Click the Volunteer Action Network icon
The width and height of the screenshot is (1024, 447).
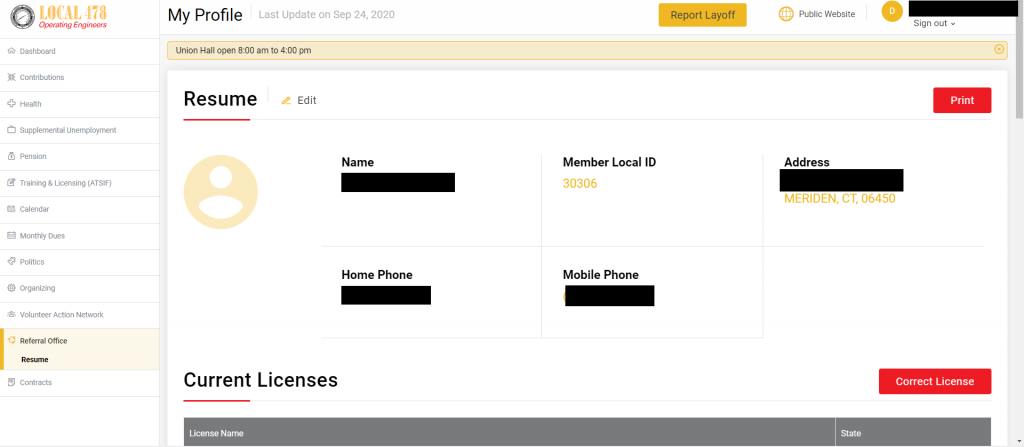coord(11,314)
